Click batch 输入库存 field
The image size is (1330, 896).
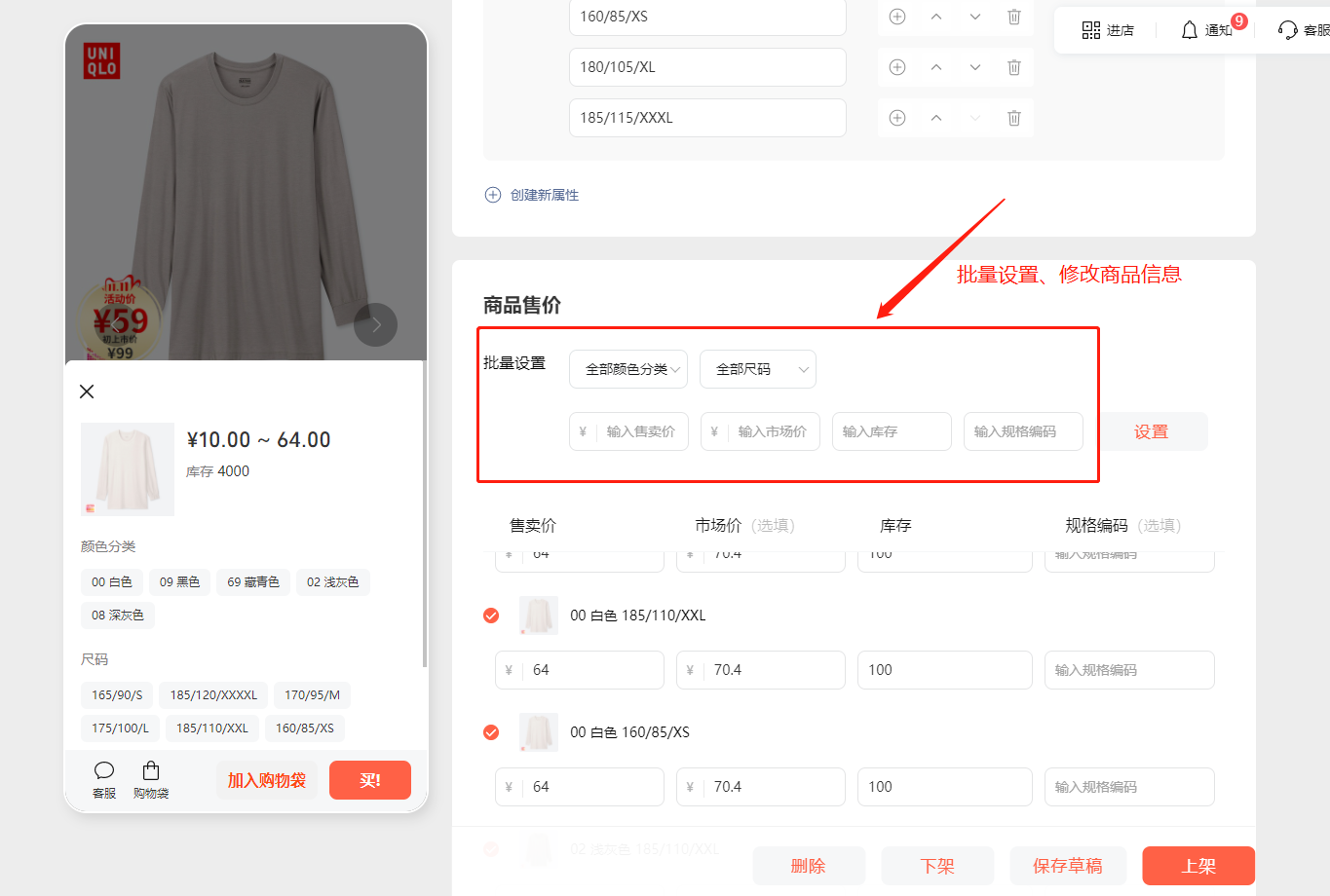tap(892, 431)
